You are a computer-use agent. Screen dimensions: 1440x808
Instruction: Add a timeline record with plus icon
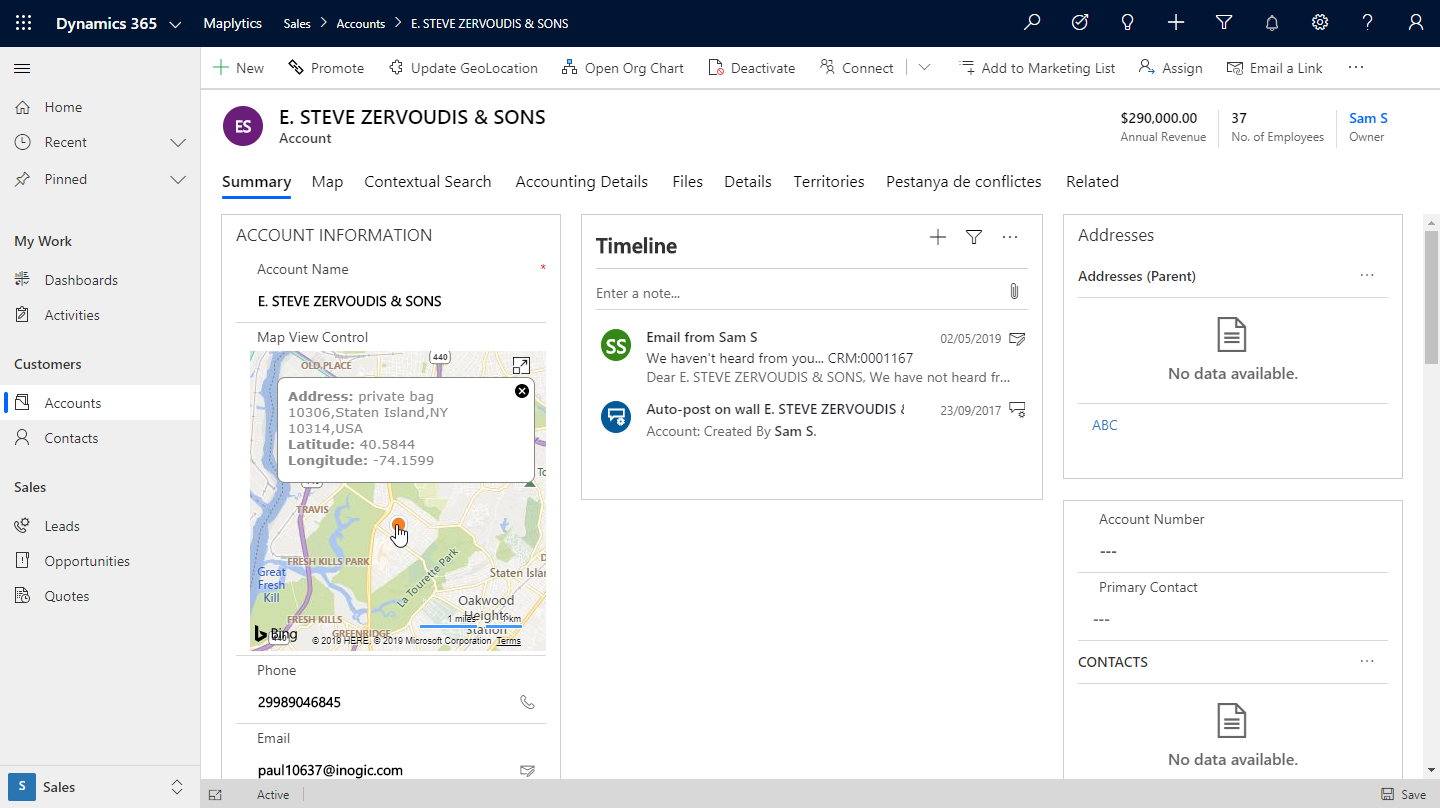[937, 237]
